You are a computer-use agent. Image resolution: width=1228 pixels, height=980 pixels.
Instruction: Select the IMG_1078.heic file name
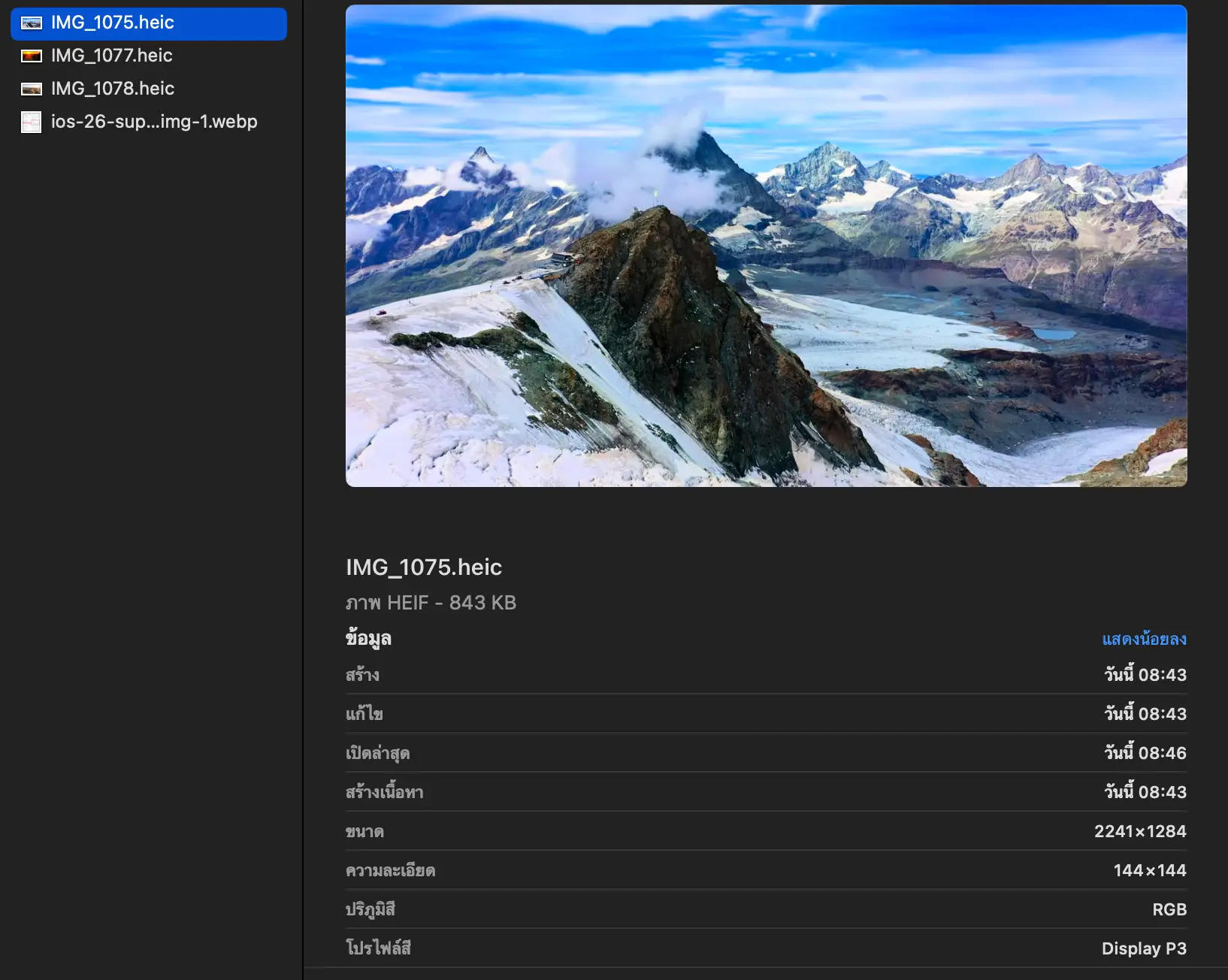112,89
